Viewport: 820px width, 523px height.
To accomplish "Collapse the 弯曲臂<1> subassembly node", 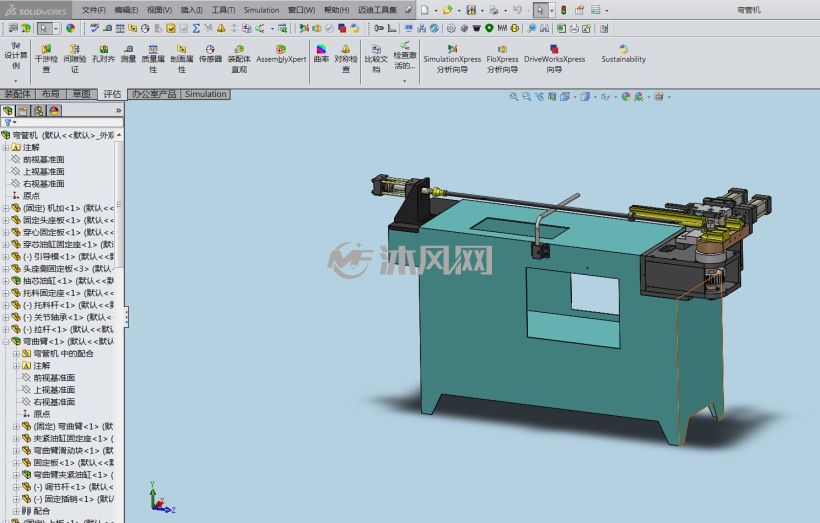I will 6,342.
